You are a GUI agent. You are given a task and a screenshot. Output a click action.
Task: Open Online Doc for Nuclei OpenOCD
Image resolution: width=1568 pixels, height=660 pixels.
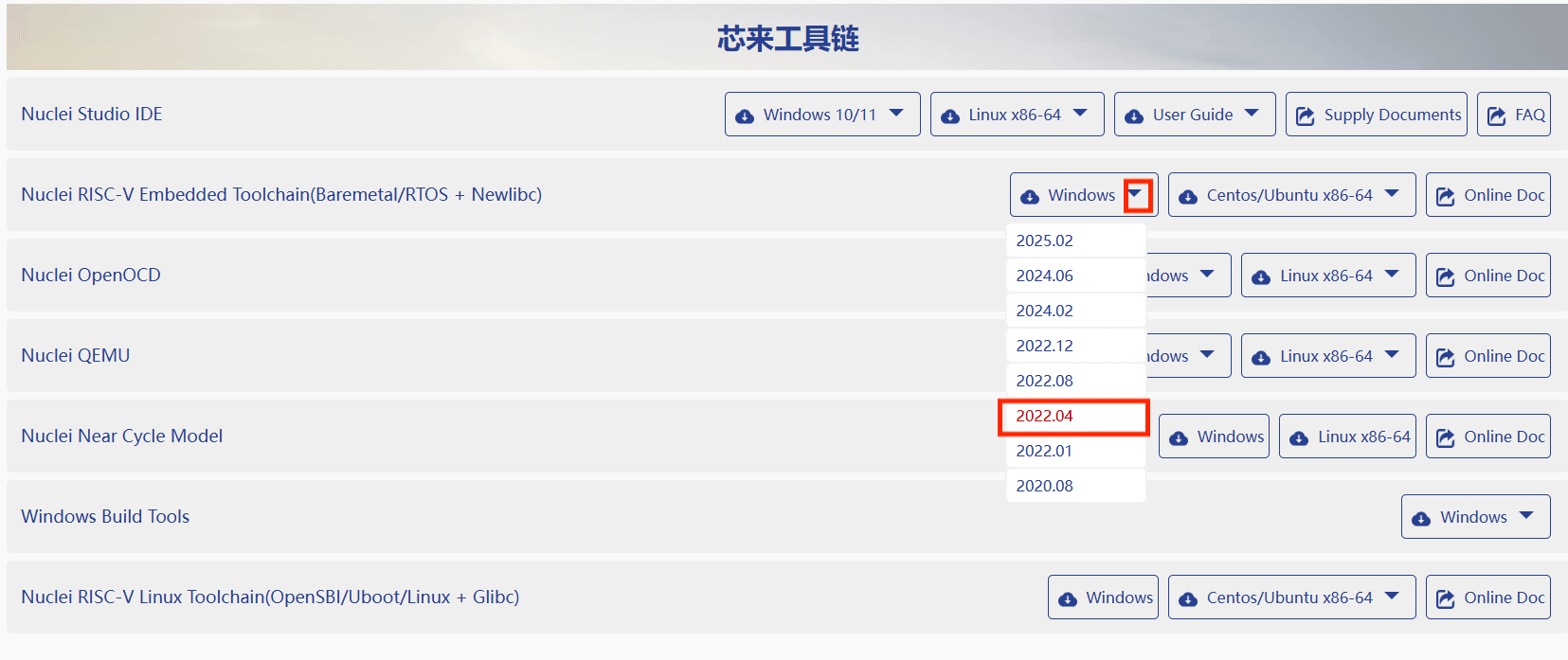[x=1487, y=276]
